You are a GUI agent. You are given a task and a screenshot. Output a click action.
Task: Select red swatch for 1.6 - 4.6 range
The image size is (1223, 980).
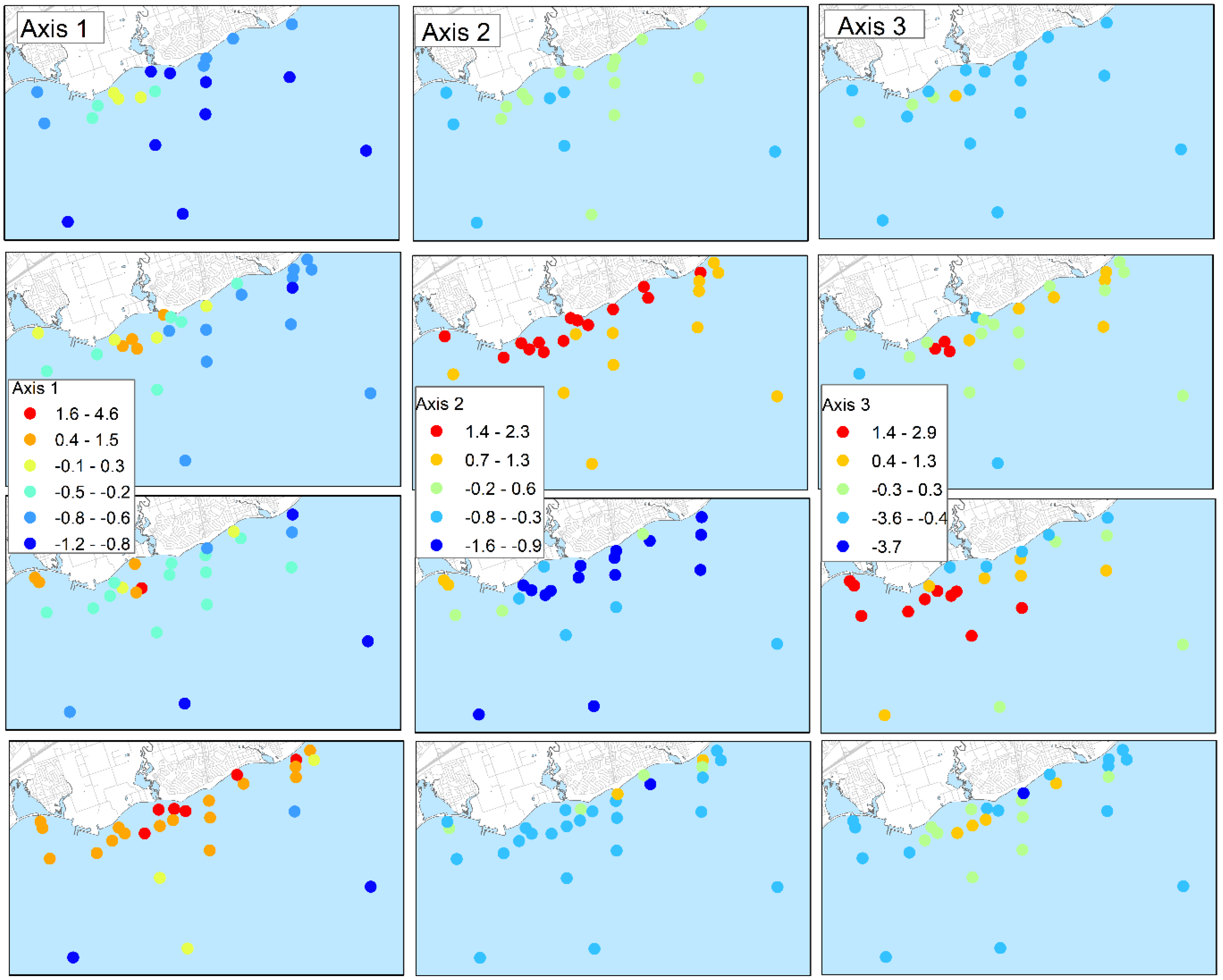click(x=30, y=414)
